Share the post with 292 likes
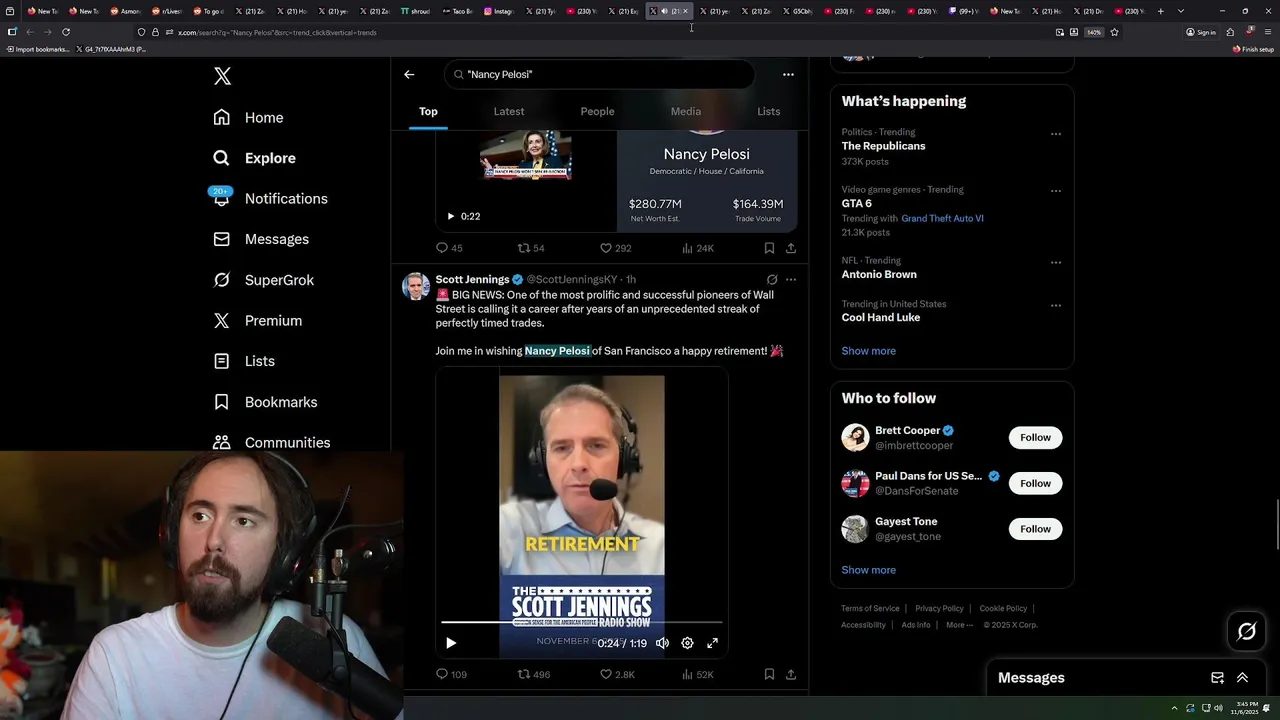This screenshot has height=720, width=1280. pos(791,248)
